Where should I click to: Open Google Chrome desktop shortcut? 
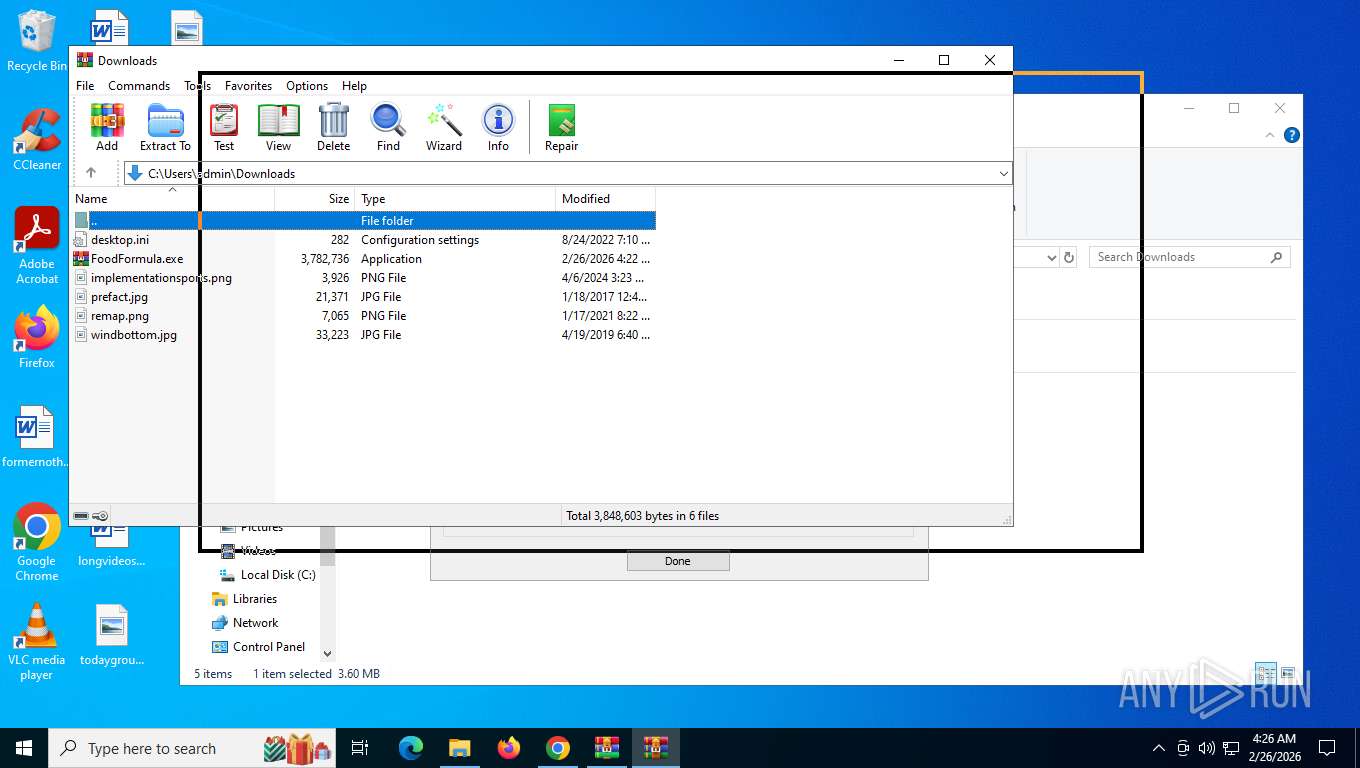click(37, 541)
